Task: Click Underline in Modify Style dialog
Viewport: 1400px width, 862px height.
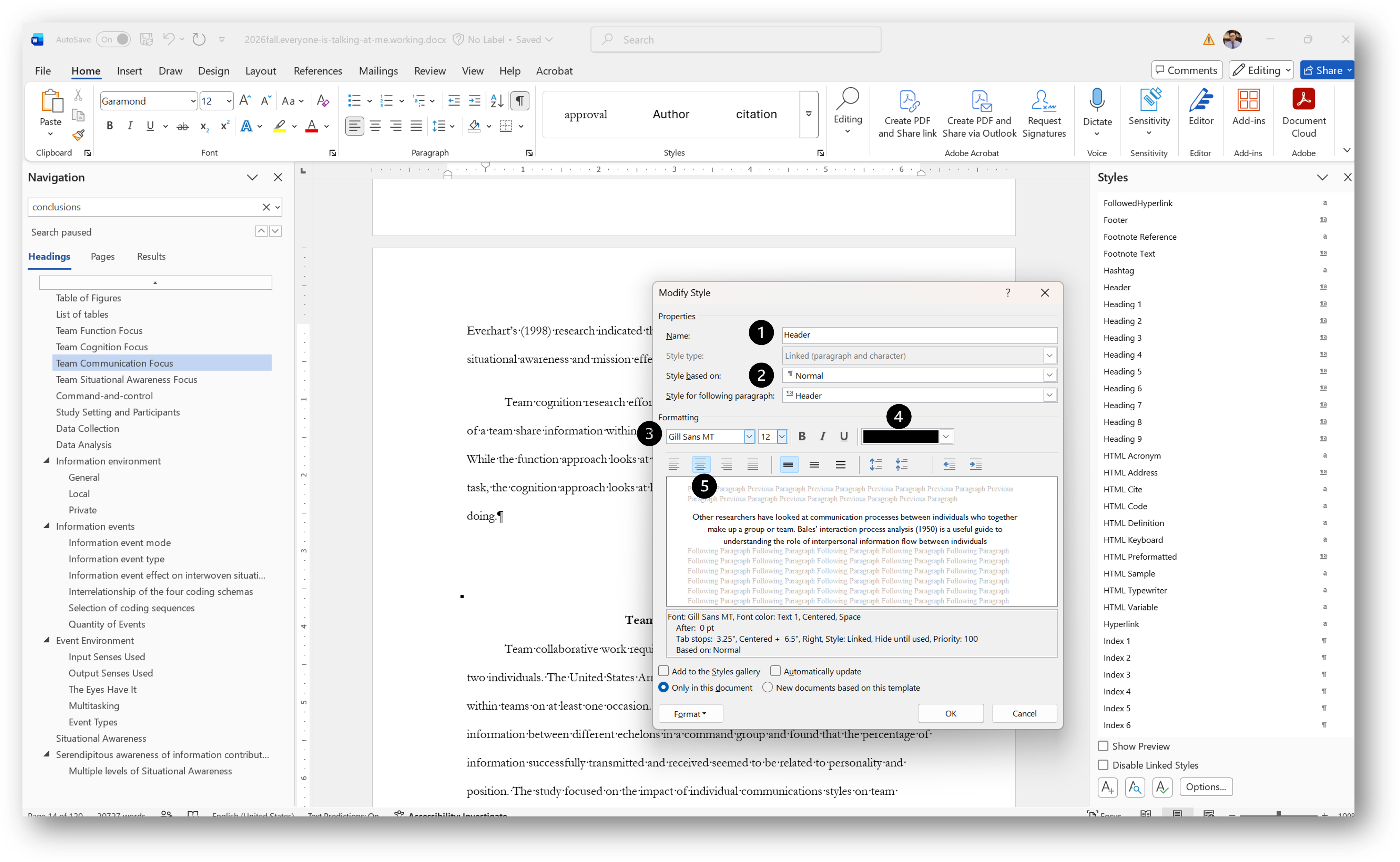Action: click(844, 437)
